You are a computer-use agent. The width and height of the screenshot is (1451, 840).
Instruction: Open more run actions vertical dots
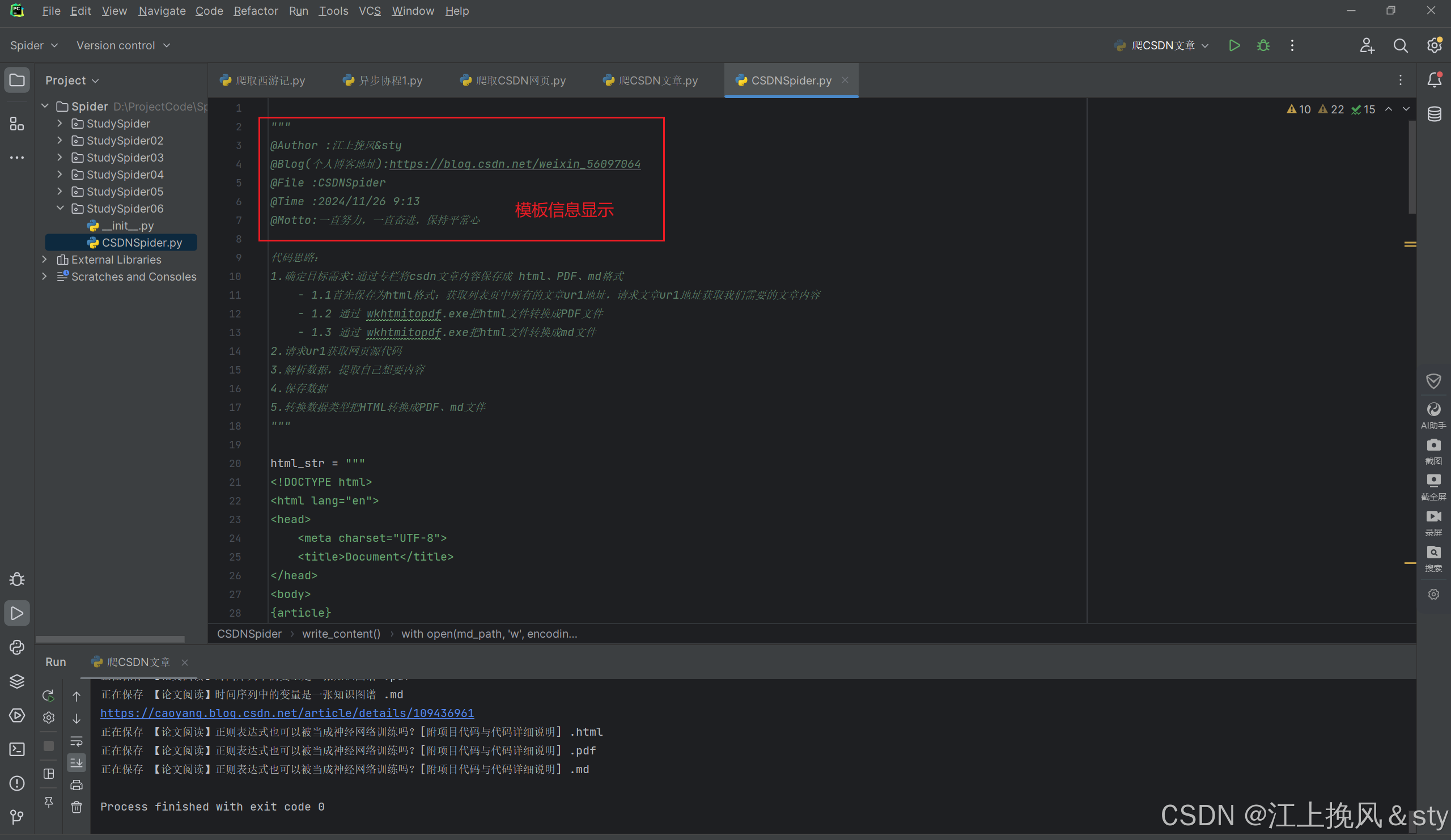pos(1292,45)
